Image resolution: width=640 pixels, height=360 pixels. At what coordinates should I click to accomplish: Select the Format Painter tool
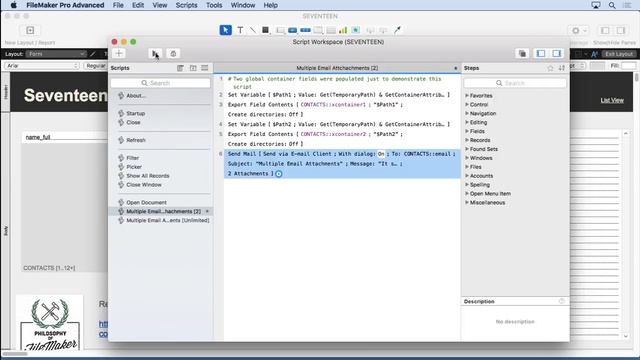coord(397,30)
